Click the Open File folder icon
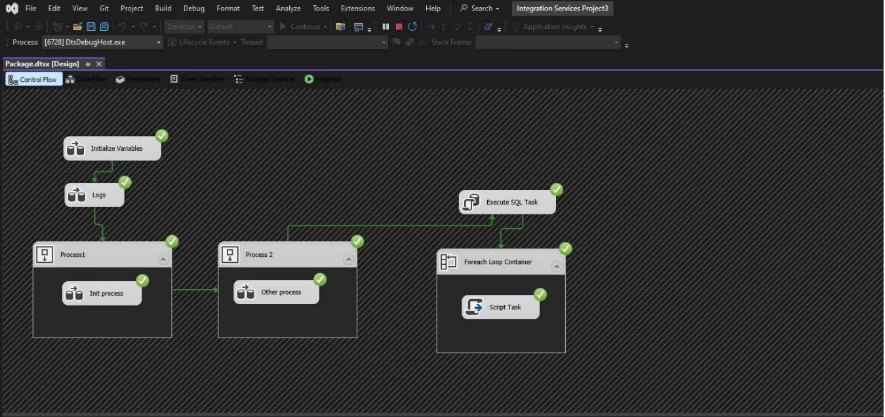This screenshot has height=417, width=885. pyautogui.click(x=77, y=27)
